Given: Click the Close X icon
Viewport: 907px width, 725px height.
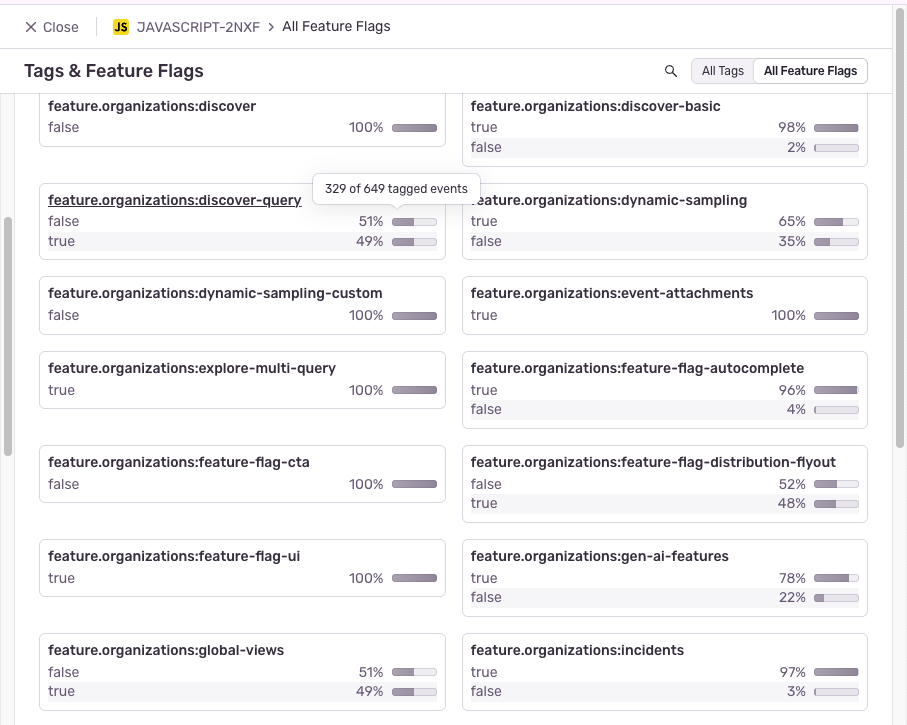Looking at the screenshot, I should click(31, 27).
